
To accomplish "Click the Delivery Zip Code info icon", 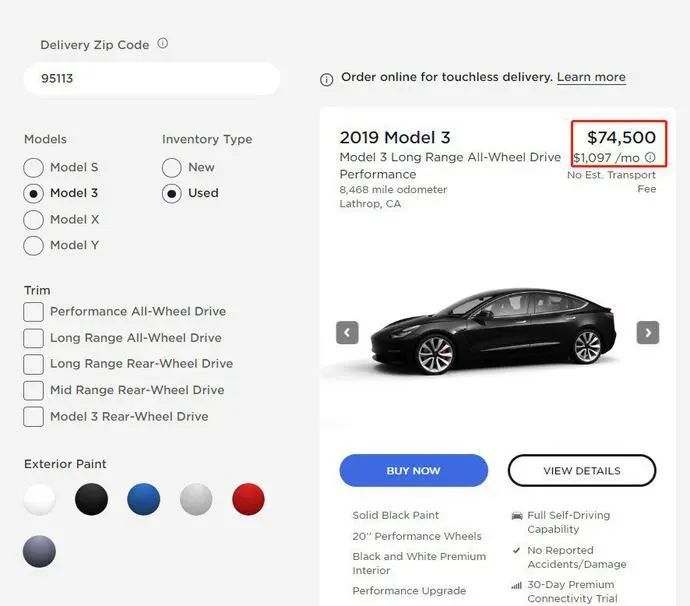I will pyautogui.click(x=163, y=44).
